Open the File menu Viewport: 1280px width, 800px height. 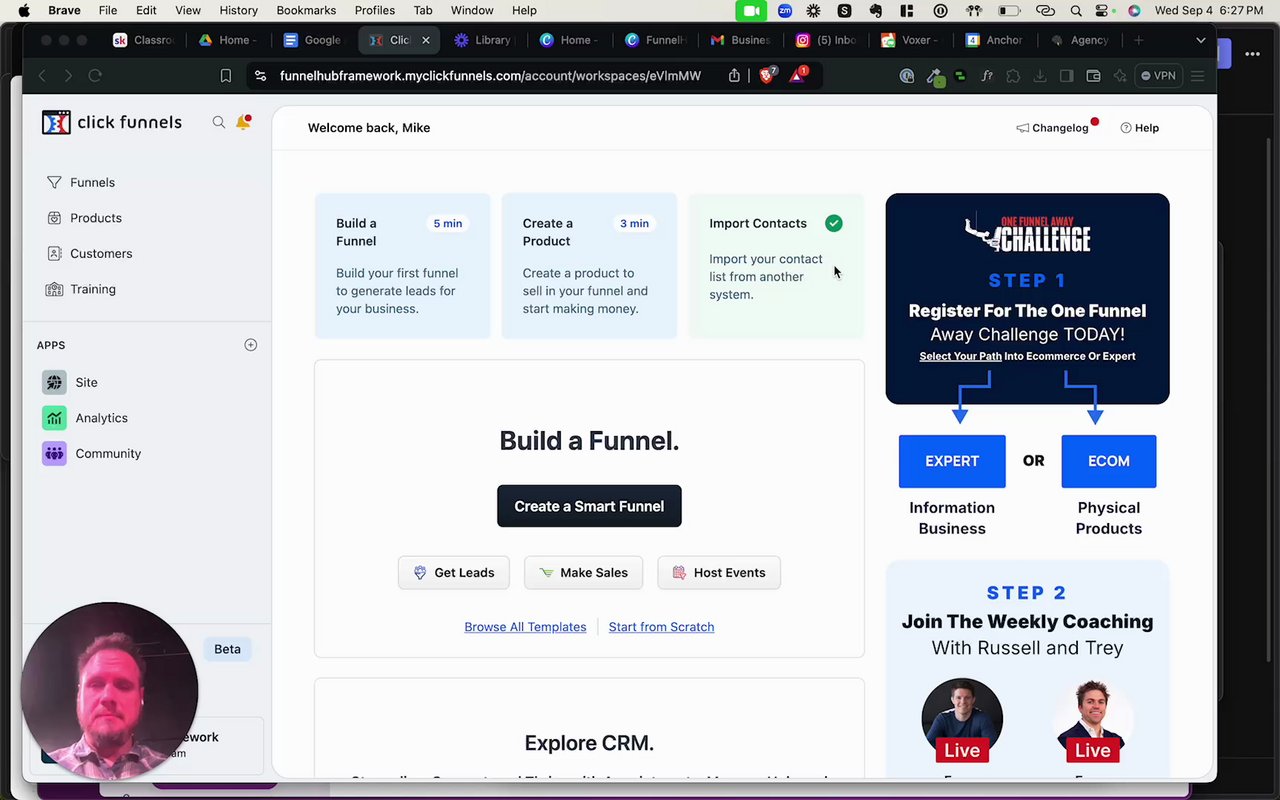(108, 10)
